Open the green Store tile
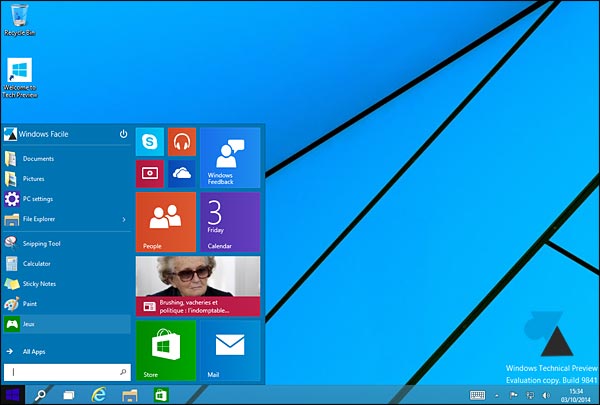The width and height of the screenshot is (600, 405). pyautogui.click(x=166, y=350)
